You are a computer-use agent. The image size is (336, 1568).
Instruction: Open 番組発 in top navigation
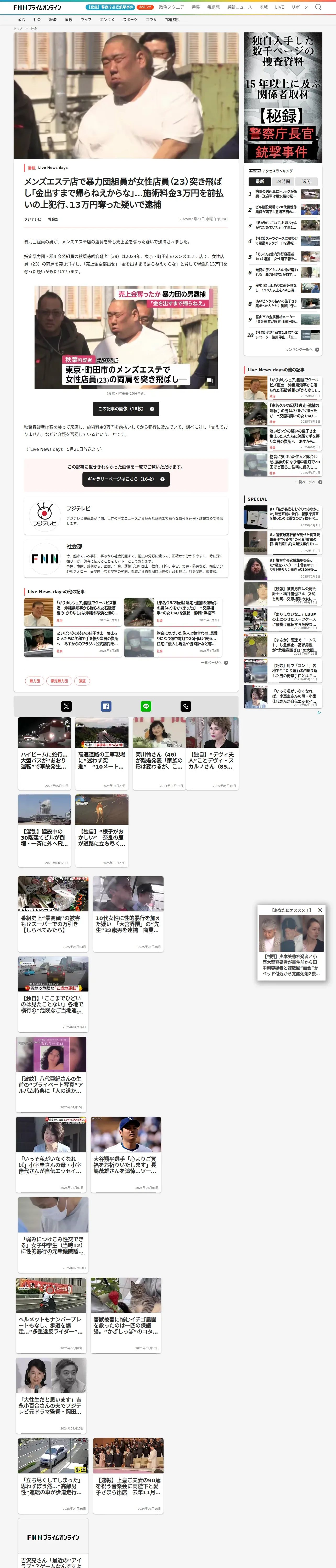coord(214,7)
